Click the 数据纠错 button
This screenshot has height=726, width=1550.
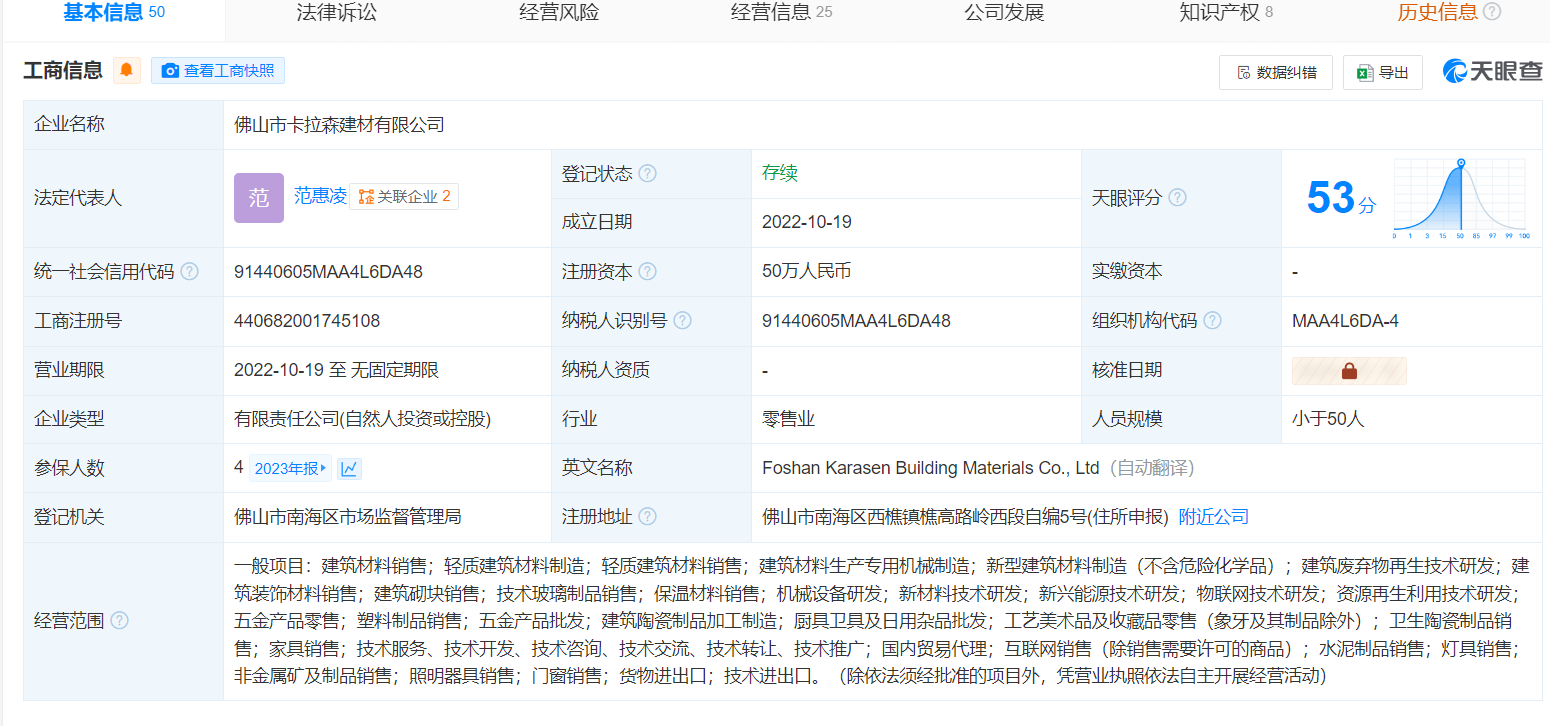pos(1275,72)
